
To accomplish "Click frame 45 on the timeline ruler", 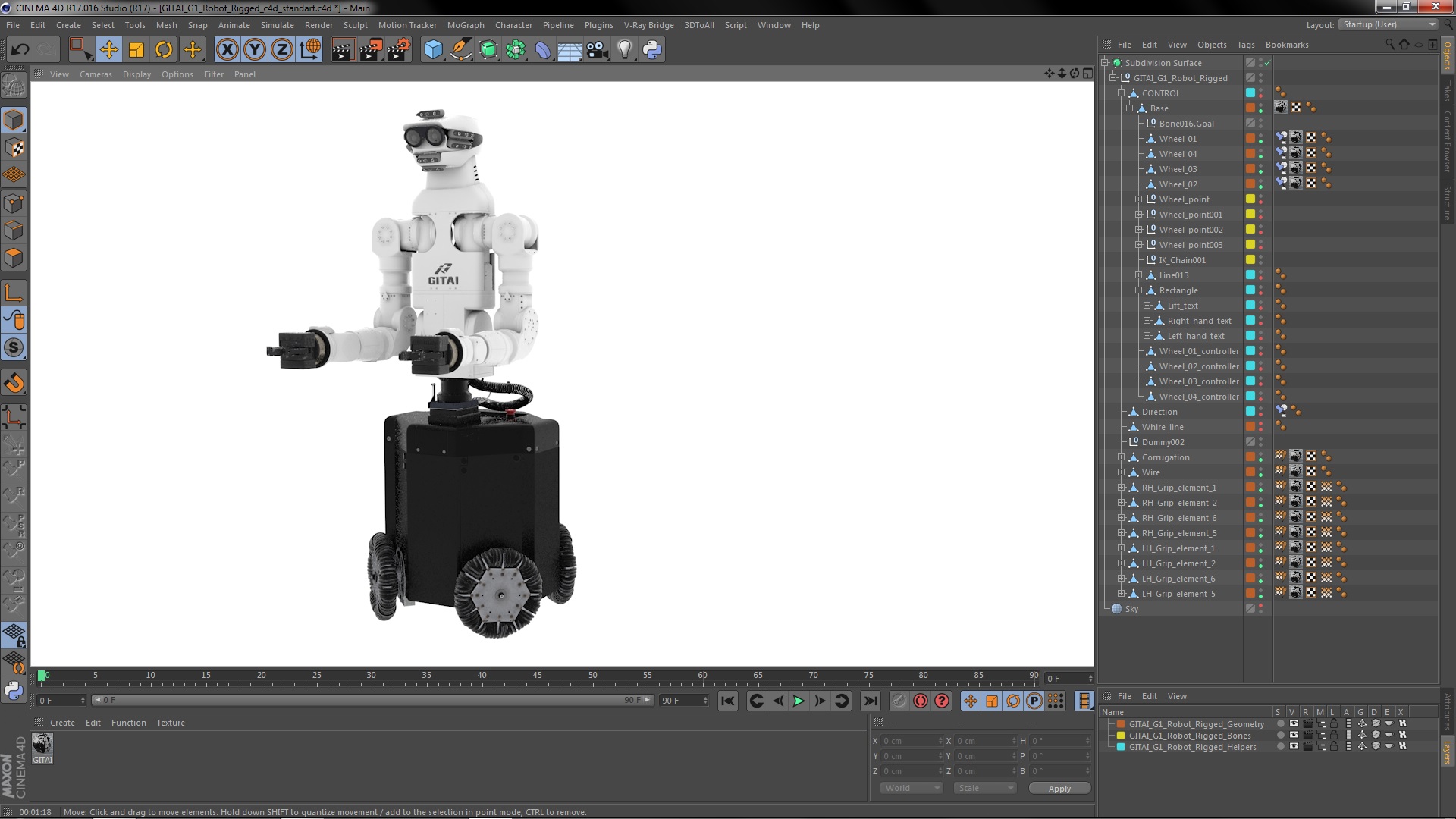I will (x=537, y=675).
